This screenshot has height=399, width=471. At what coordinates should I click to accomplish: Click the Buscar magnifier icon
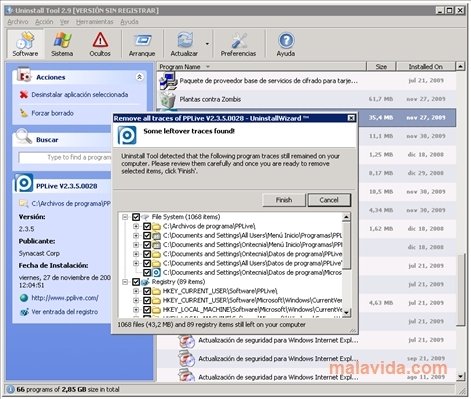23,136
